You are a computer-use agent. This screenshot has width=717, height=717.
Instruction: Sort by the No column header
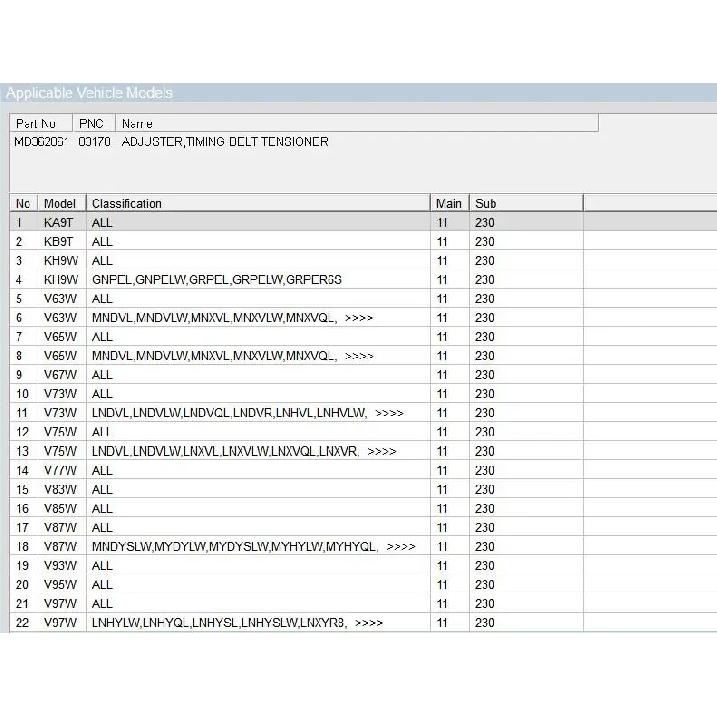pyautogui.click(x=23, y=203)
